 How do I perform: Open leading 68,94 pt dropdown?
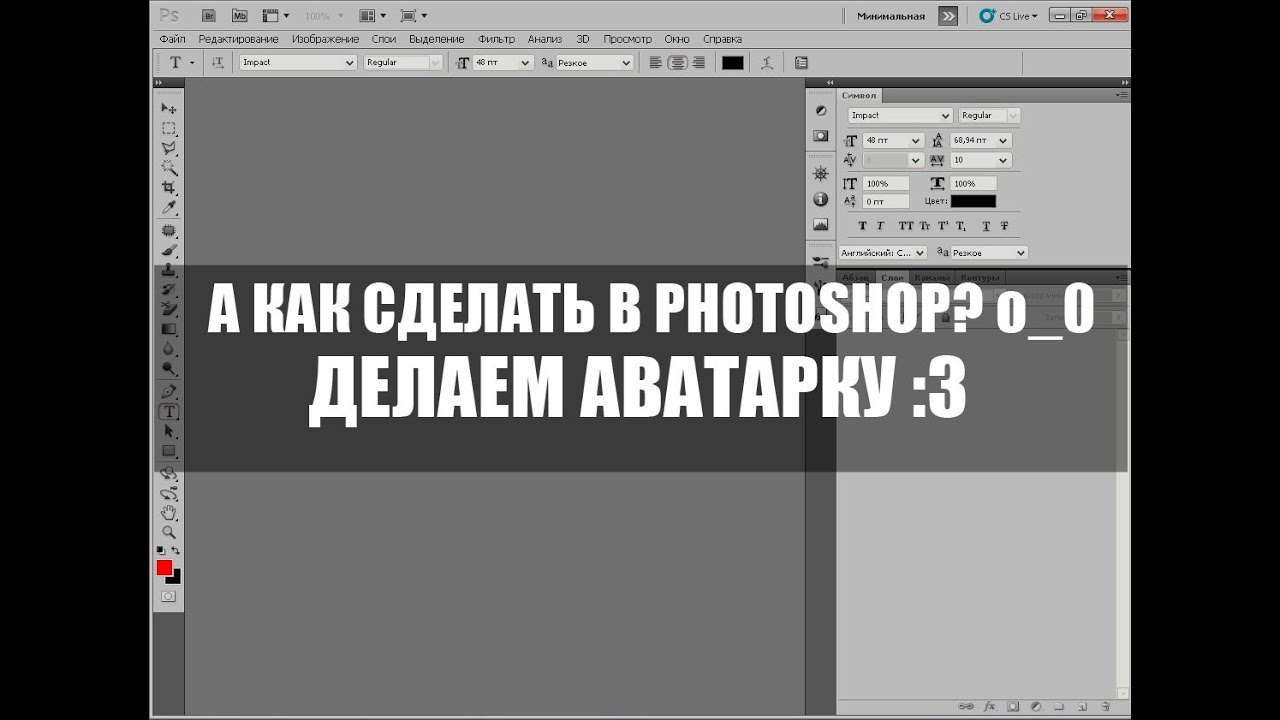point(1005,141)
